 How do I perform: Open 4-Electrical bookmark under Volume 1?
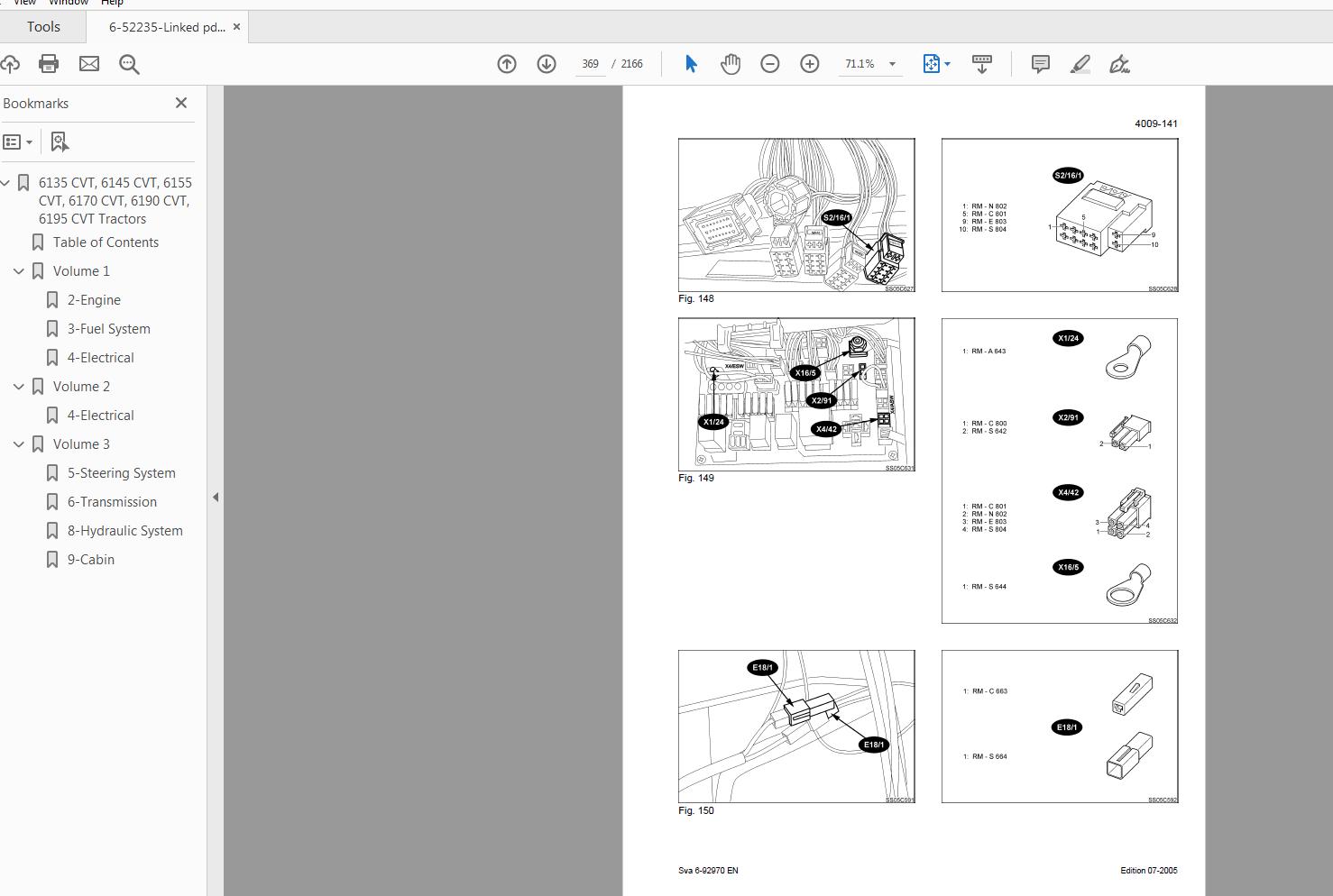[101, 358]
